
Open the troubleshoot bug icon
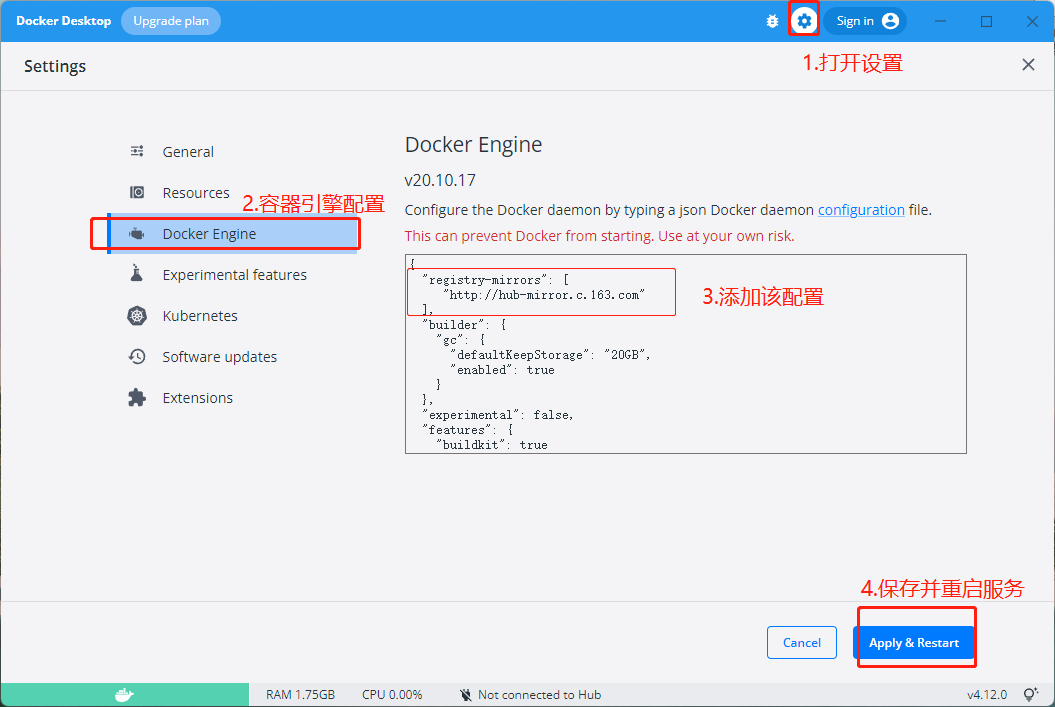click(772, 22)
